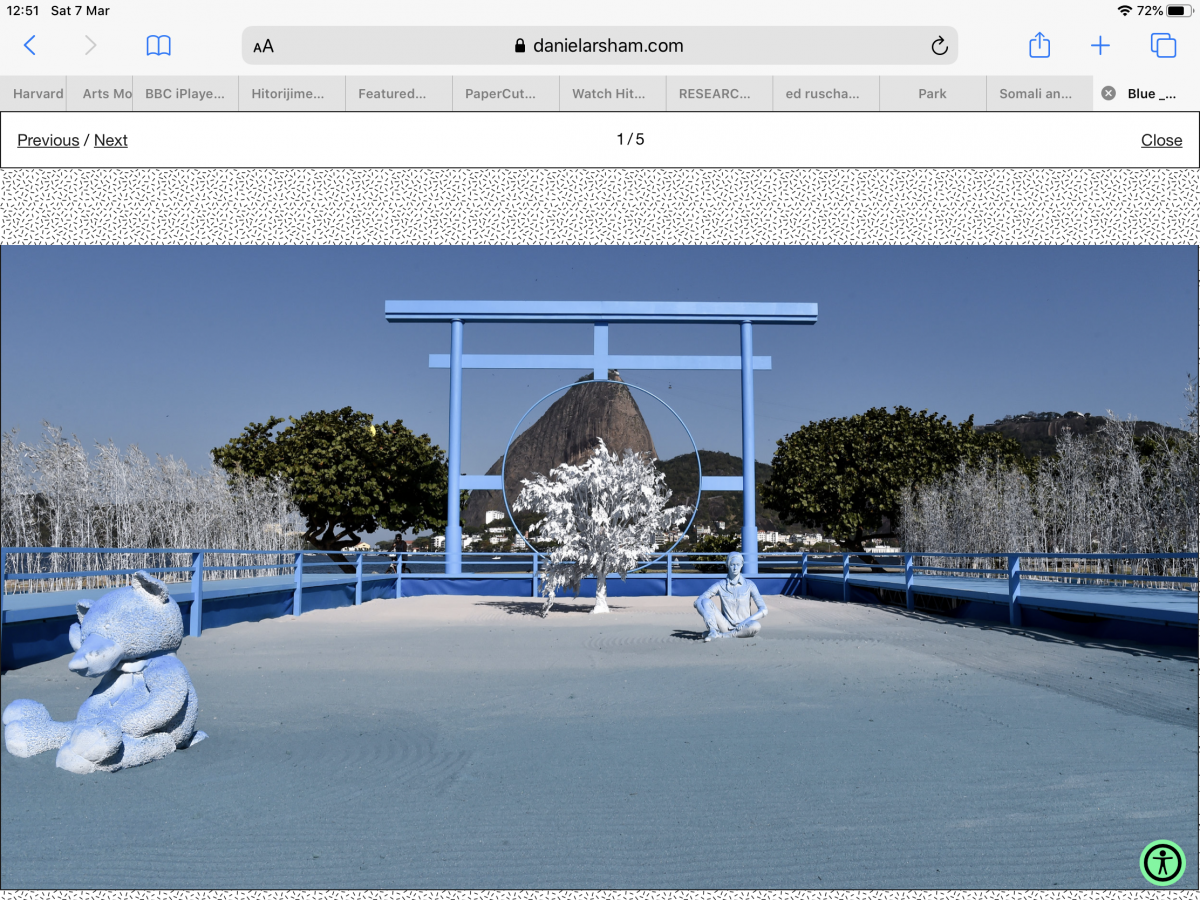Screen dimensions: 1200x900
Task: Click the Next image link
Action: pos(111,140)
